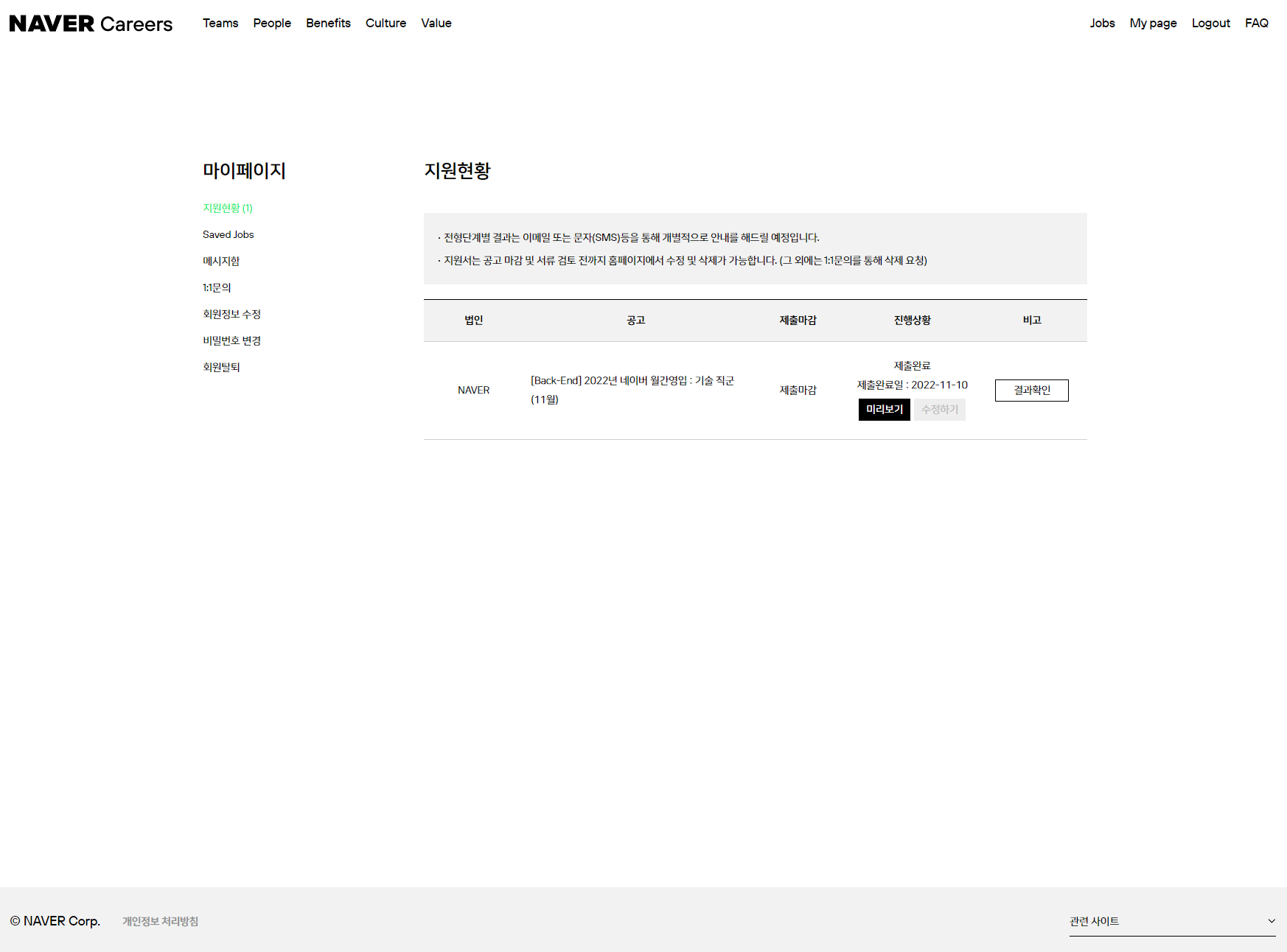The image size is (1287, 952).
Task: Click the 제출완료 status text
Action: click(913, 365)
